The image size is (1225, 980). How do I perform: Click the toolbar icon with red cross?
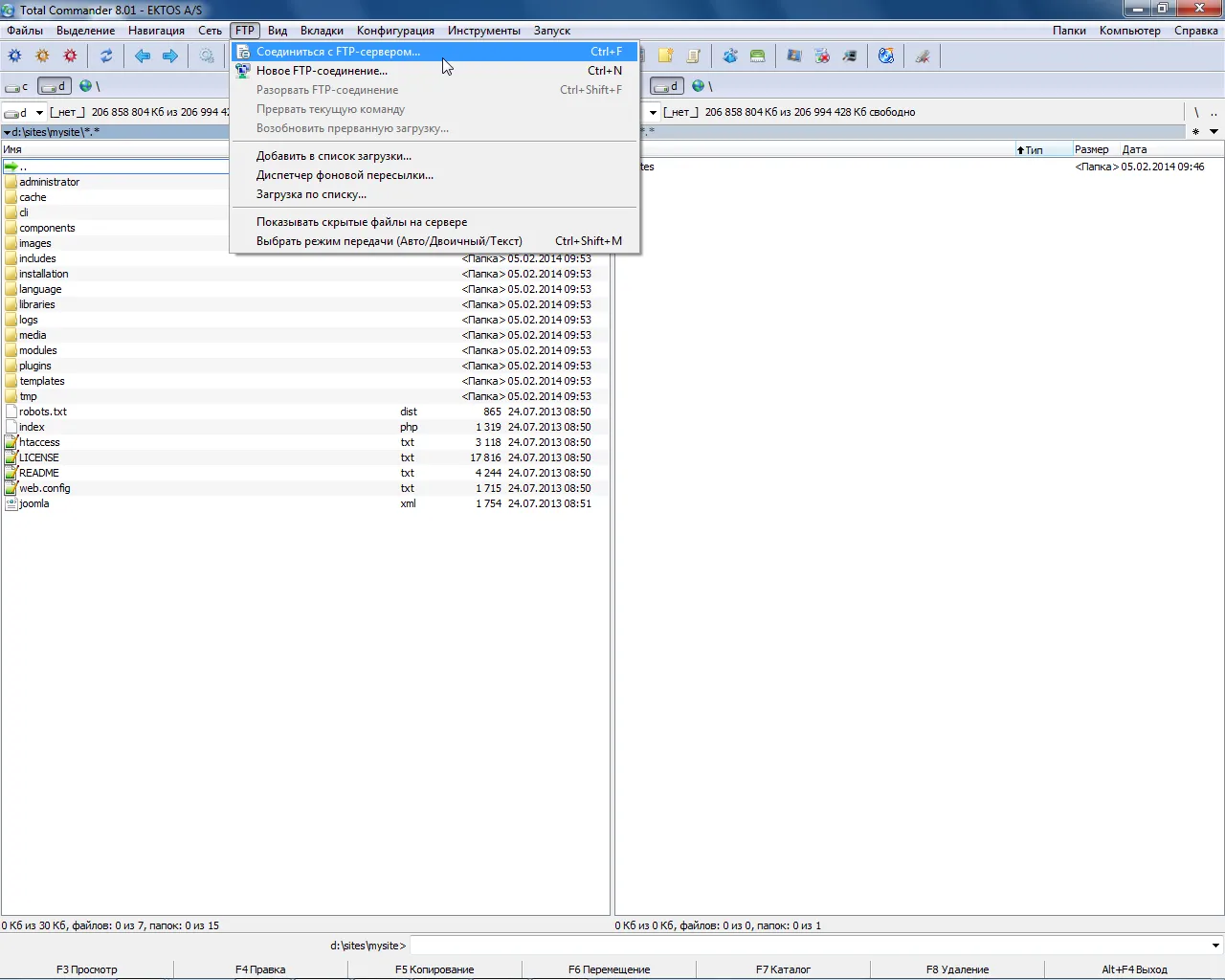click(x=822, y=56)
